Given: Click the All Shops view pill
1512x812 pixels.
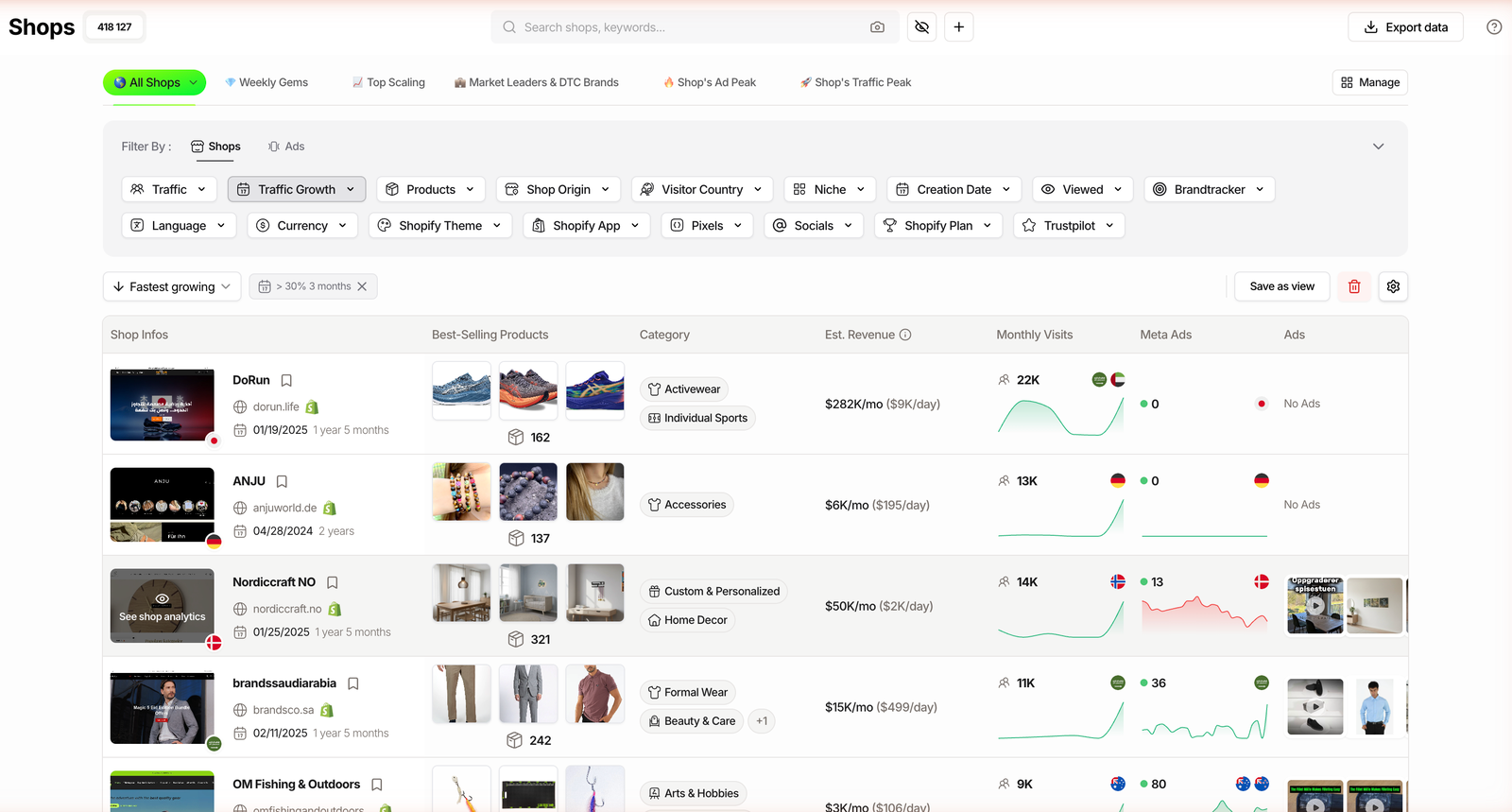Looking at the screenshot, I should pyautogui.click(x=154, y=82).
